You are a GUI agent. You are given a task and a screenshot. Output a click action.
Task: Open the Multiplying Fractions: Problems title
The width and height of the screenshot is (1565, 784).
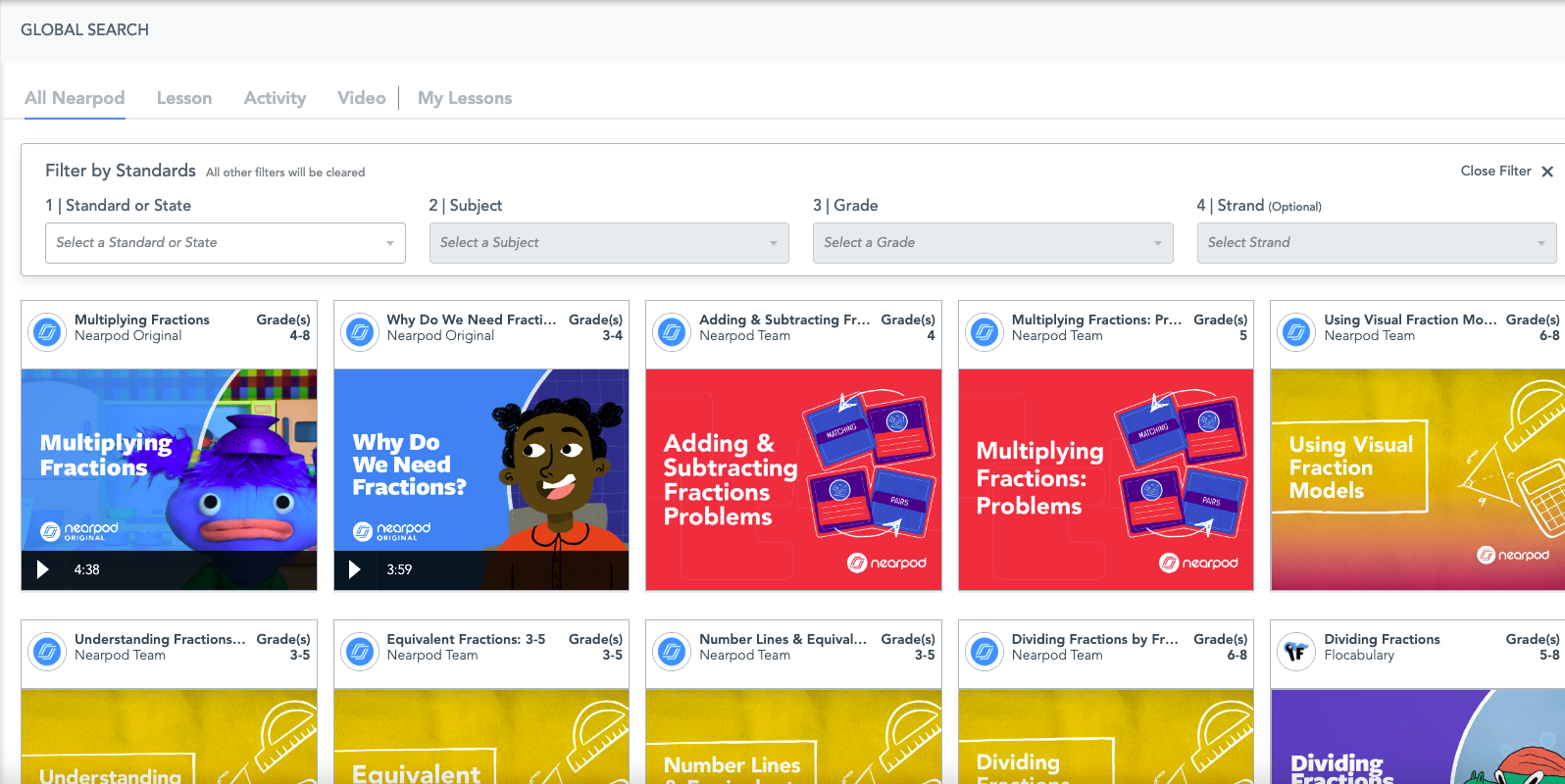click(x=1096, y=319)
